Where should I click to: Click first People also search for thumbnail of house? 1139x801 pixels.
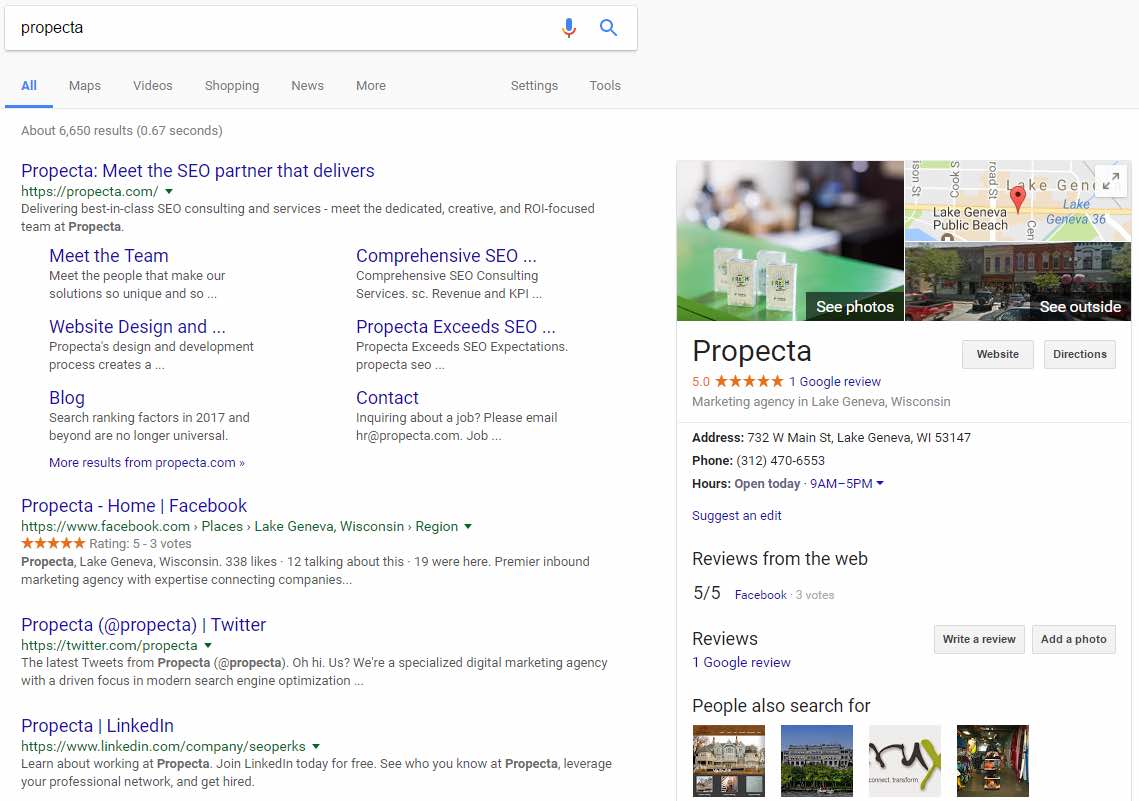coord(729,760)
